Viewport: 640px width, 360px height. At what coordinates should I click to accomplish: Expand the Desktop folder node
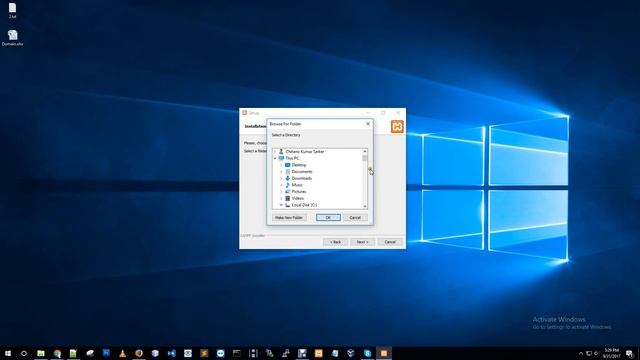coord(281,165)
